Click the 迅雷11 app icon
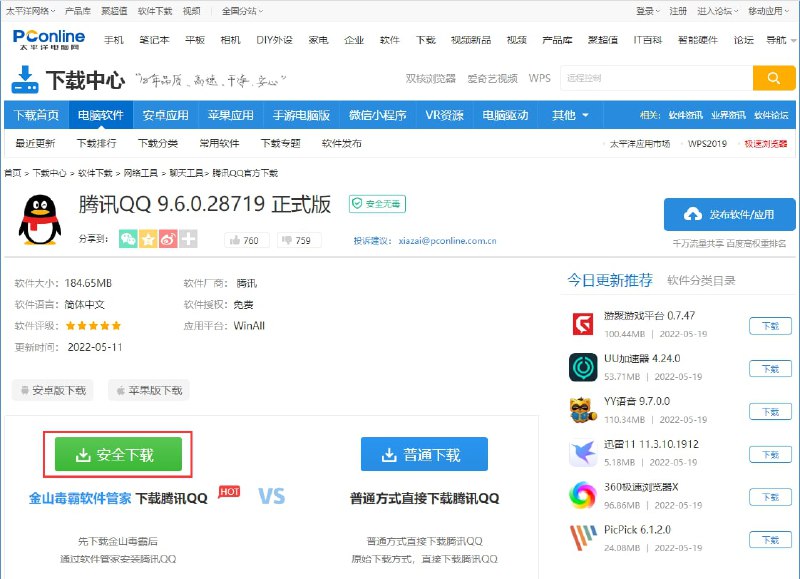 click(x=583, y=452)
